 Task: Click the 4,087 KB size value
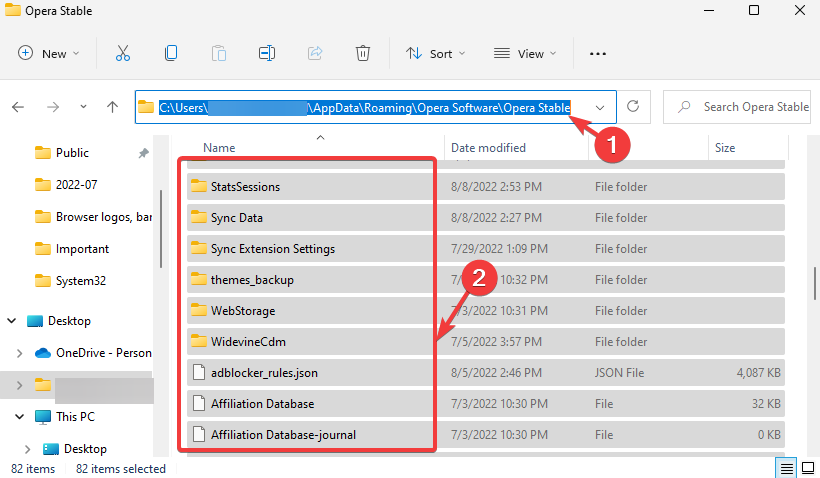pyautogui.click(x=758, y=373)
